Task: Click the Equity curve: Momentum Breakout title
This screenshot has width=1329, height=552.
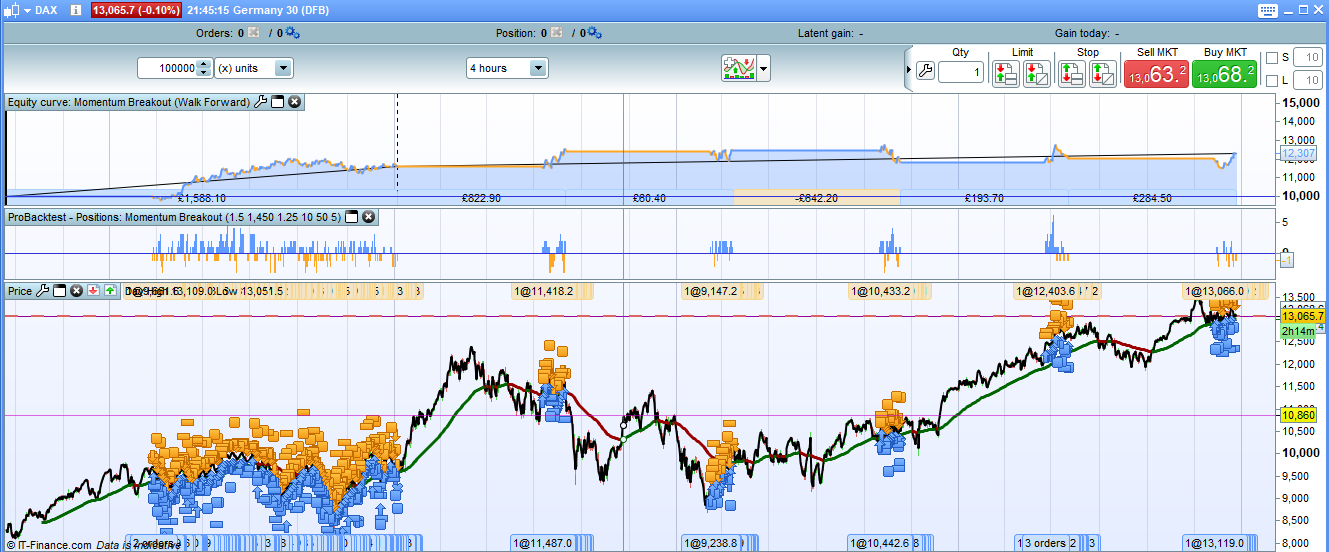Action: tap(128, 102)
